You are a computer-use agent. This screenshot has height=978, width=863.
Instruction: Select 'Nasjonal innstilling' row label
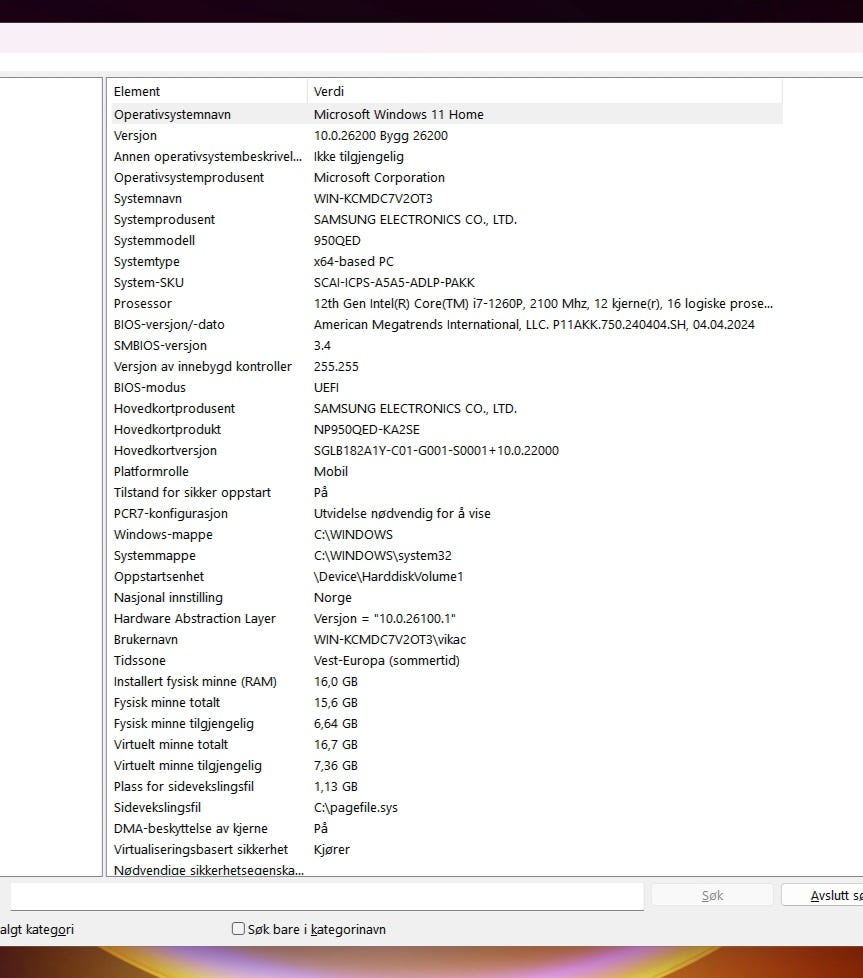(x=168, y=598)
